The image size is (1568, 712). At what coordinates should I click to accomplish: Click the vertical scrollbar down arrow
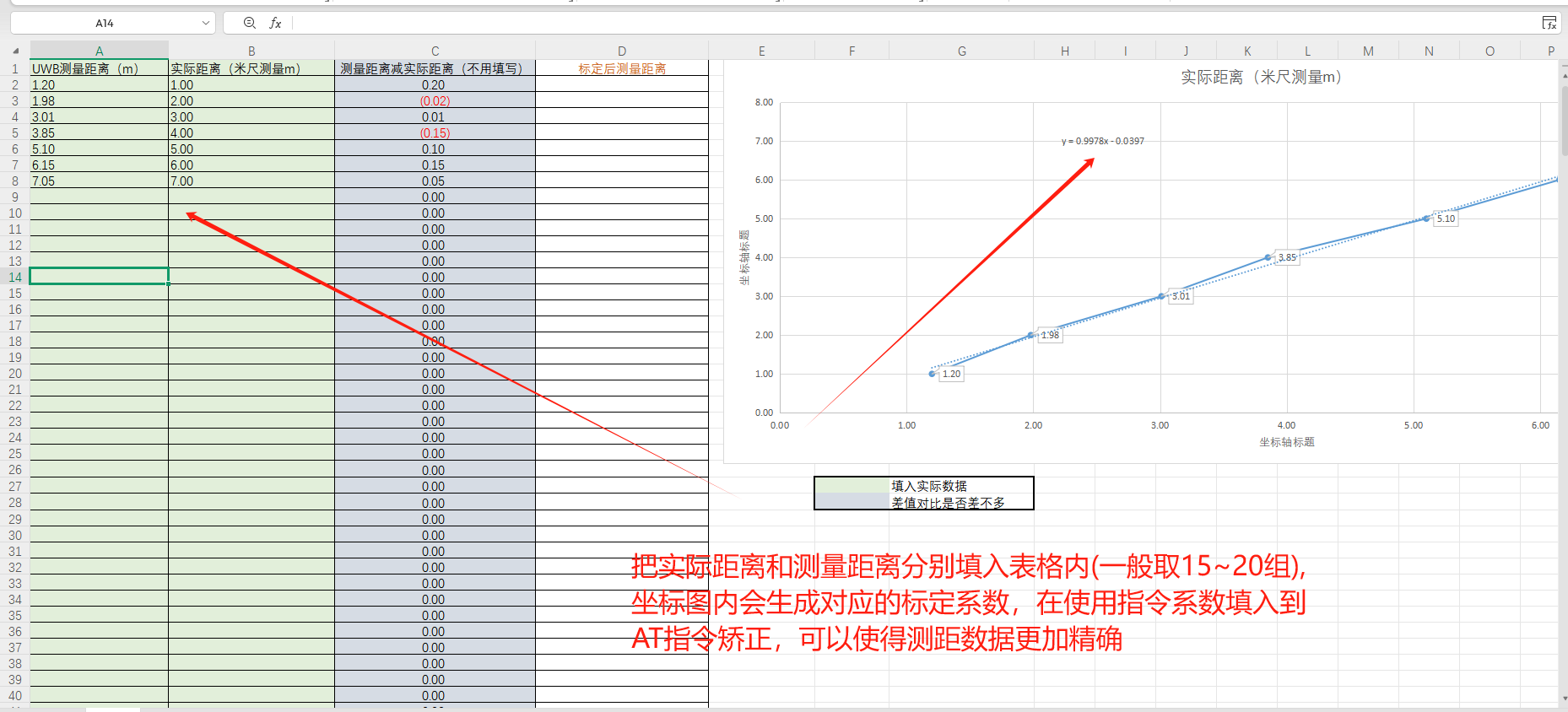tap(1562, 699)
